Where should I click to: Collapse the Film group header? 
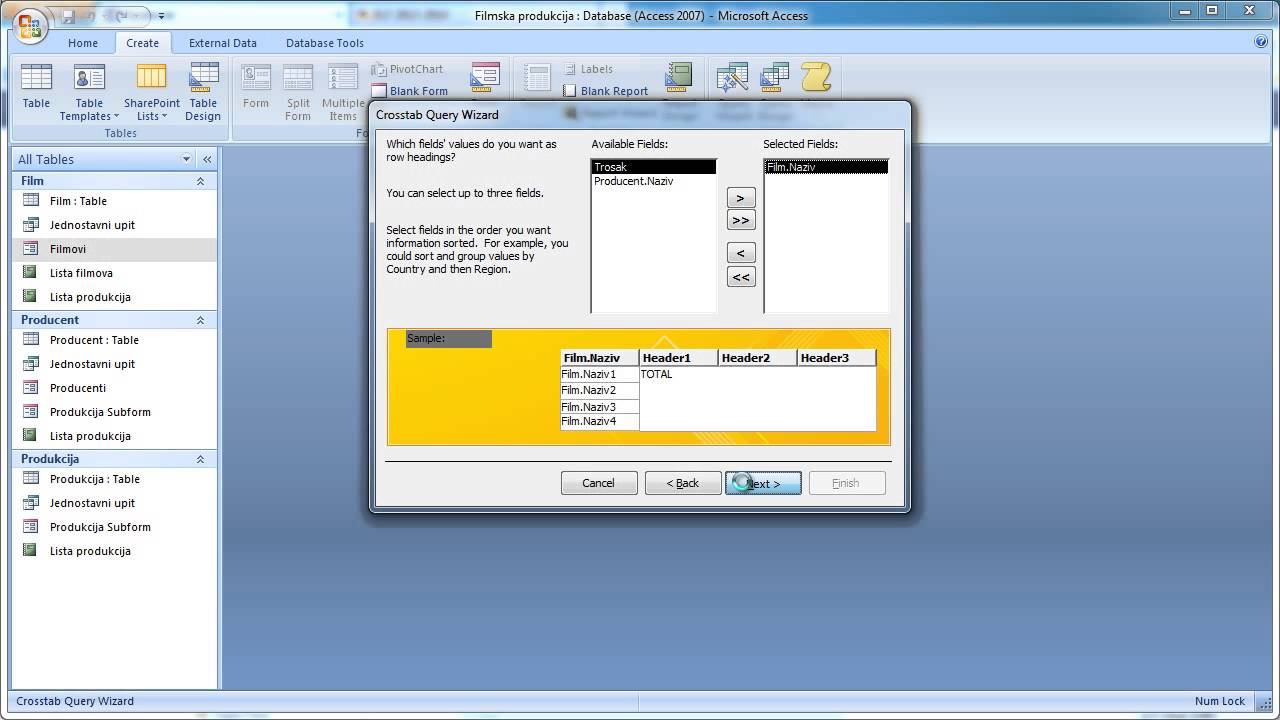tap(200, 181)
